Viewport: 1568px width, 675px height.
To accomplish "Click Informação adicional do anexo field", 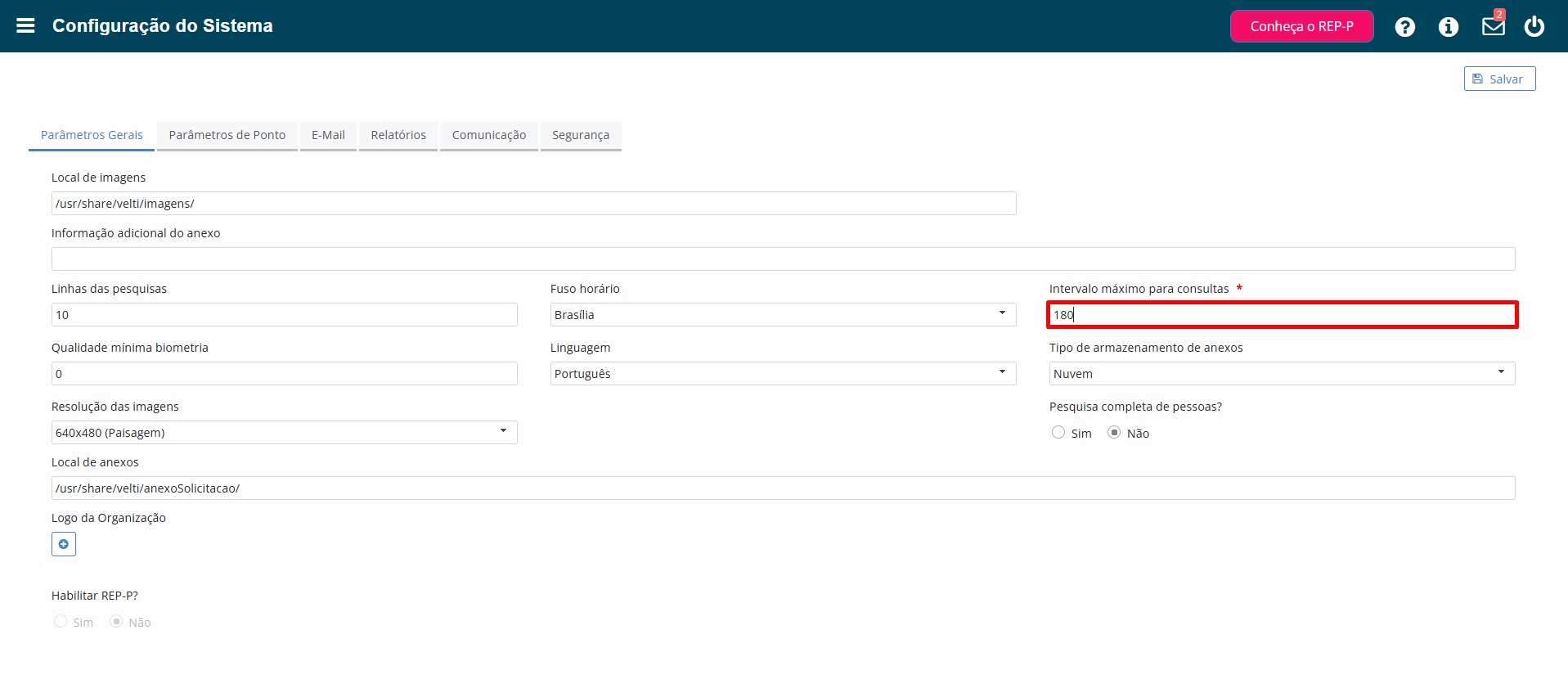I will 783,259.
